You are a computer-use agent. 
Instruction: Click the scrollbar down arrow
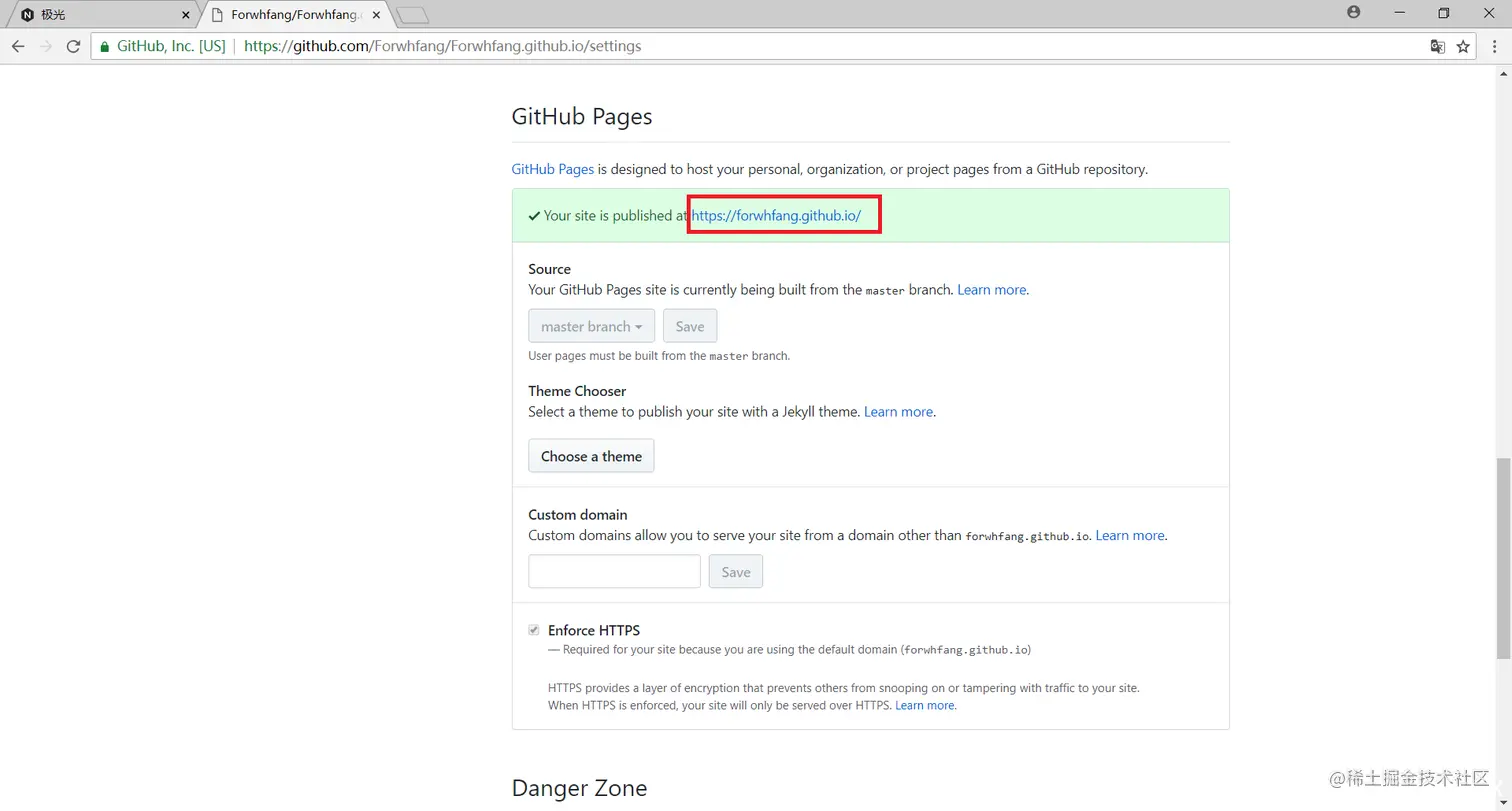[x=1503, y=802]
